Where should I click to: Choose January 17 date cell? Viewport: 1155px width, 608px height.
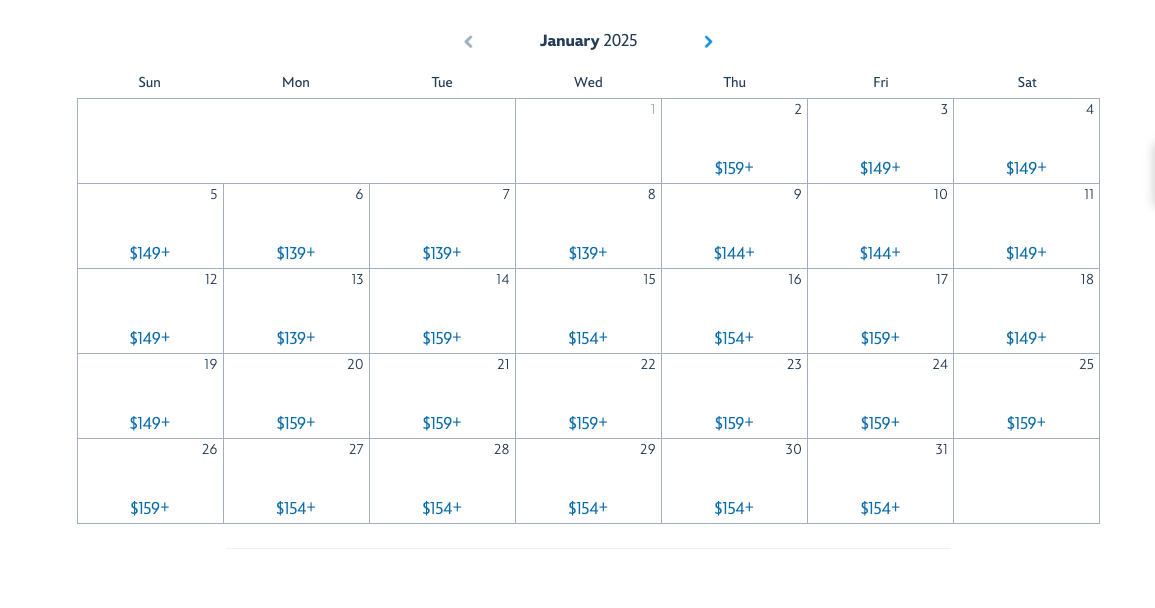pos(880,311)
